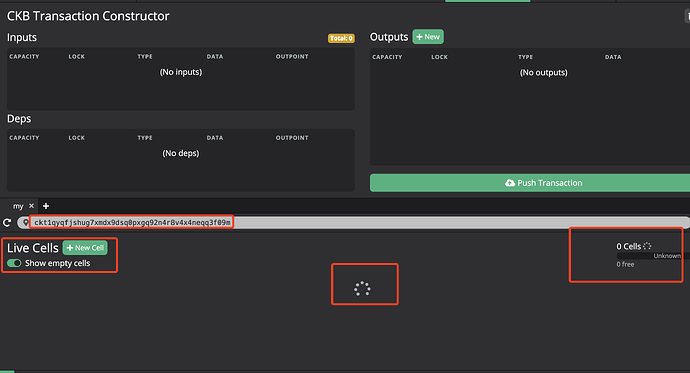Click the cloud icon on Push Transaction
The width and height of the screenshot is (690, 373).
click(510, 183)
